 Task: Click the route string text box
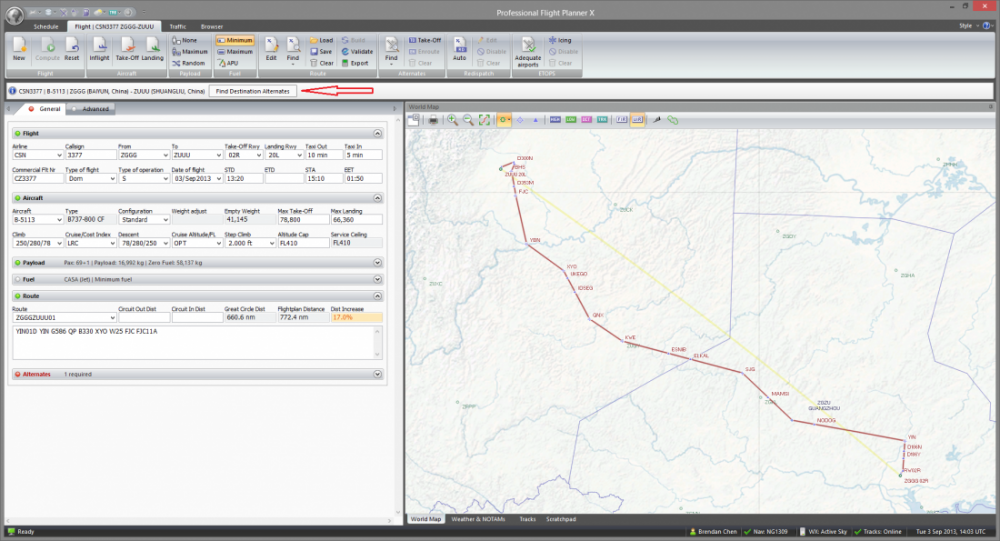(x=198, y=343)
